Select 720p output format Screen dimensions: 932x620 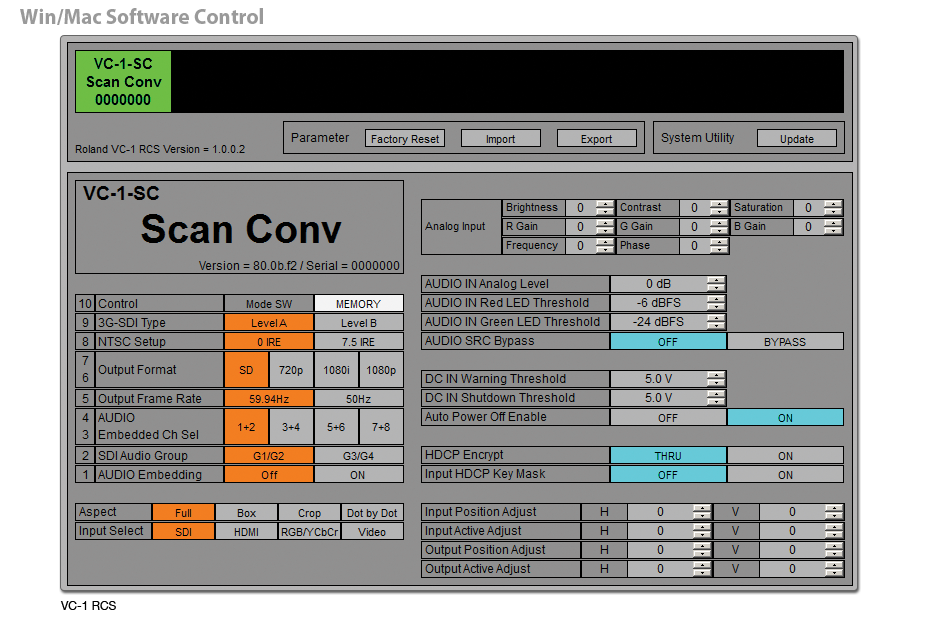pos(291,370)
